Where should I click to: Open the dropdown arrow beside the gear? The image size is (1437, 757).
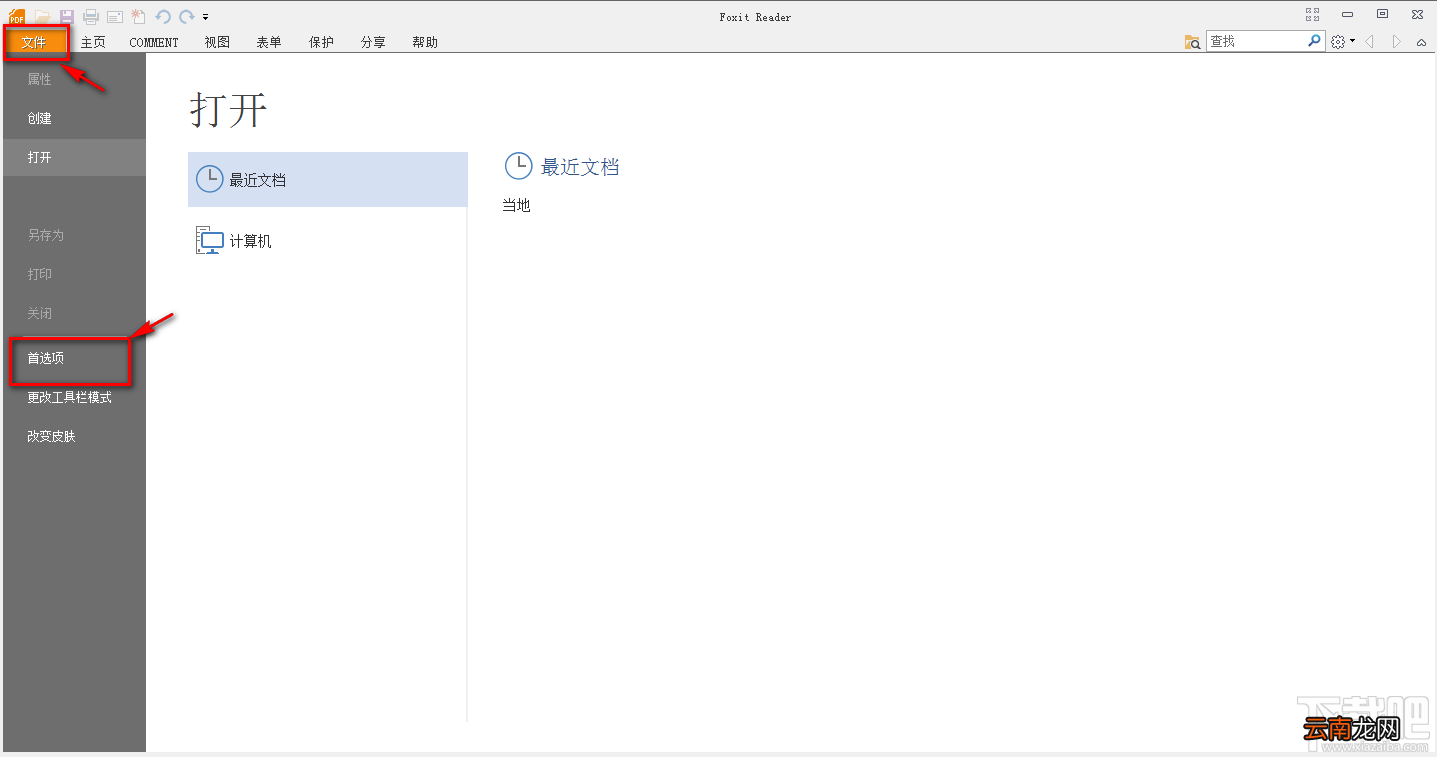(1353, 42)
